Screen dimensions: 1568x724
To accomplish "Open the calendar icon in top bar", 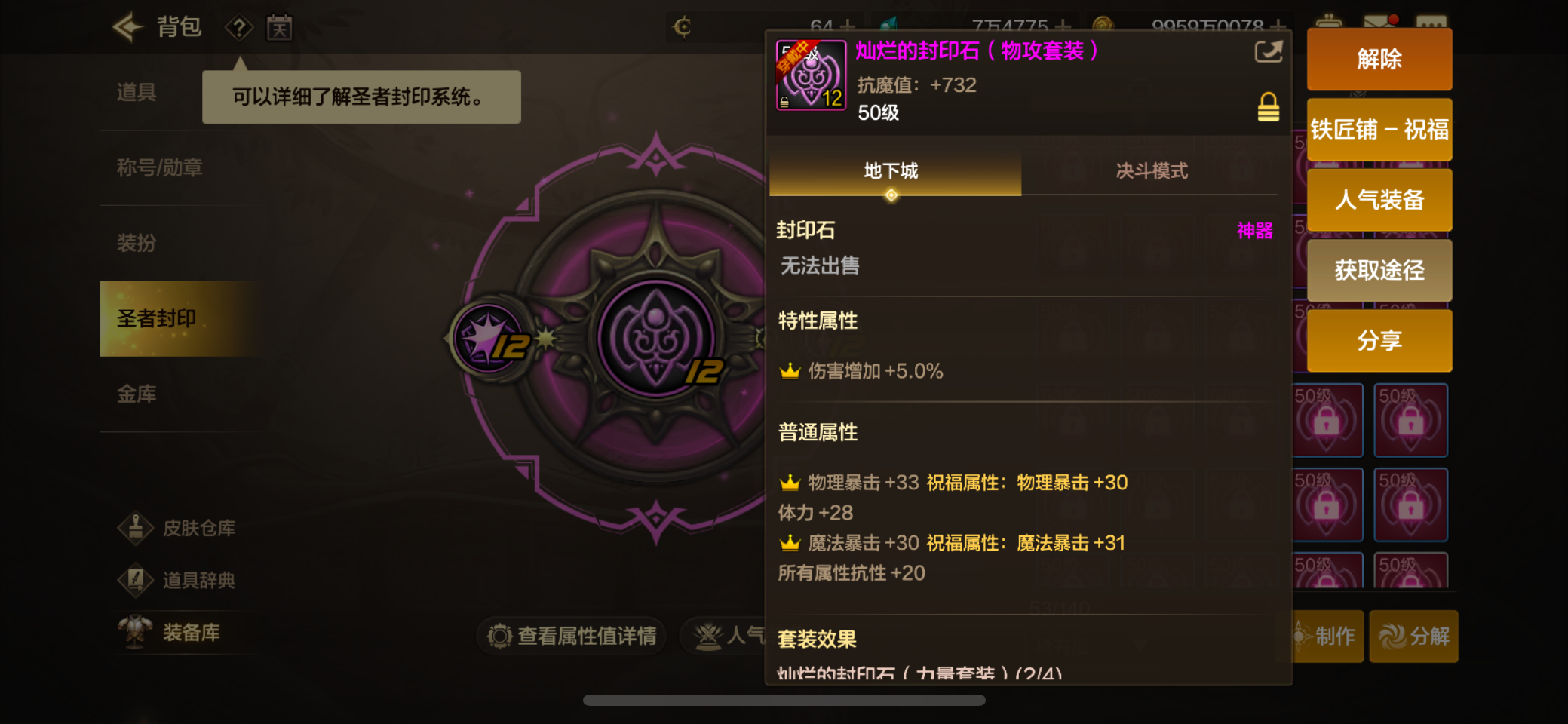I will pos(279,28).
